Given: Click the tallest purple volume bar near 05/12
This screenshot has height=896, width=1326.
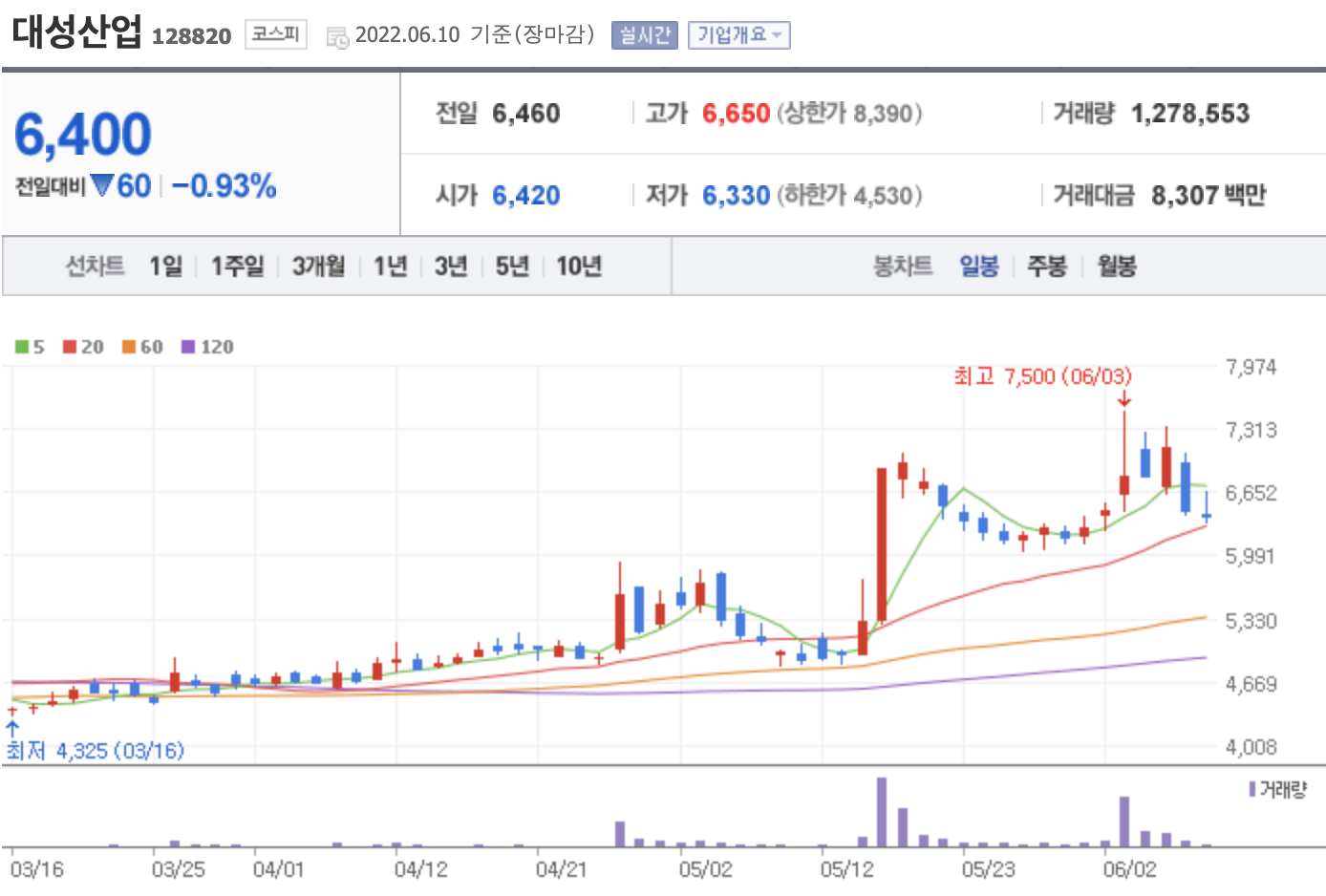Looking at the screenshot, I should (x=882, y=812).
